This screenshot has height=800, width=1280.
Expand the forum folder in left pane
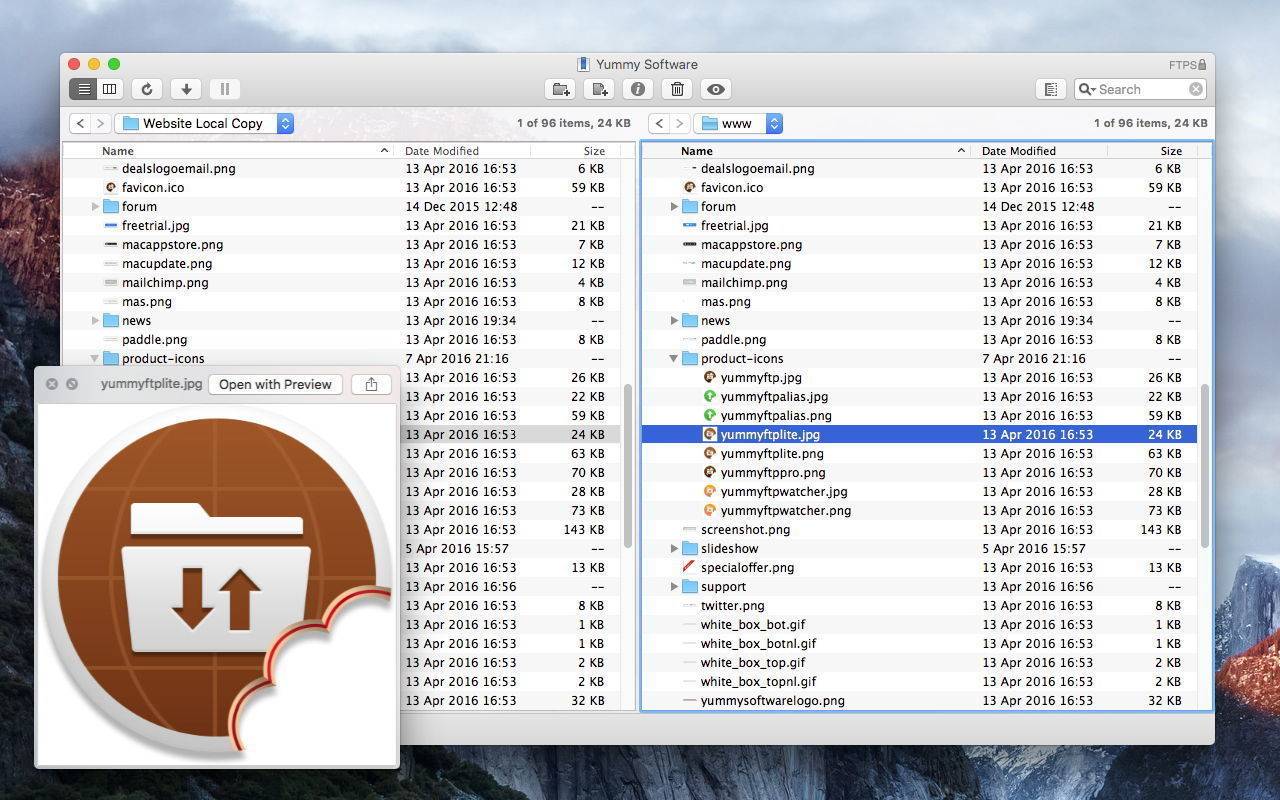point(95,207)
